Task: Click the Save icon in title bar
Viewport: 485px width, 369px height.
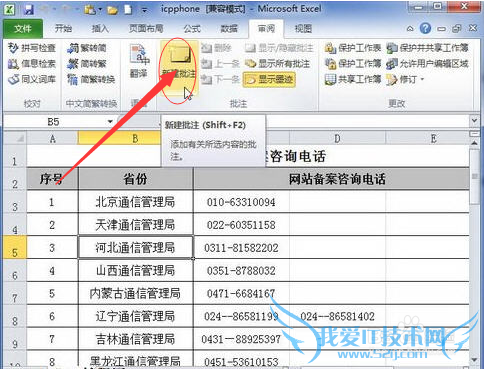Action: (29, 9)
